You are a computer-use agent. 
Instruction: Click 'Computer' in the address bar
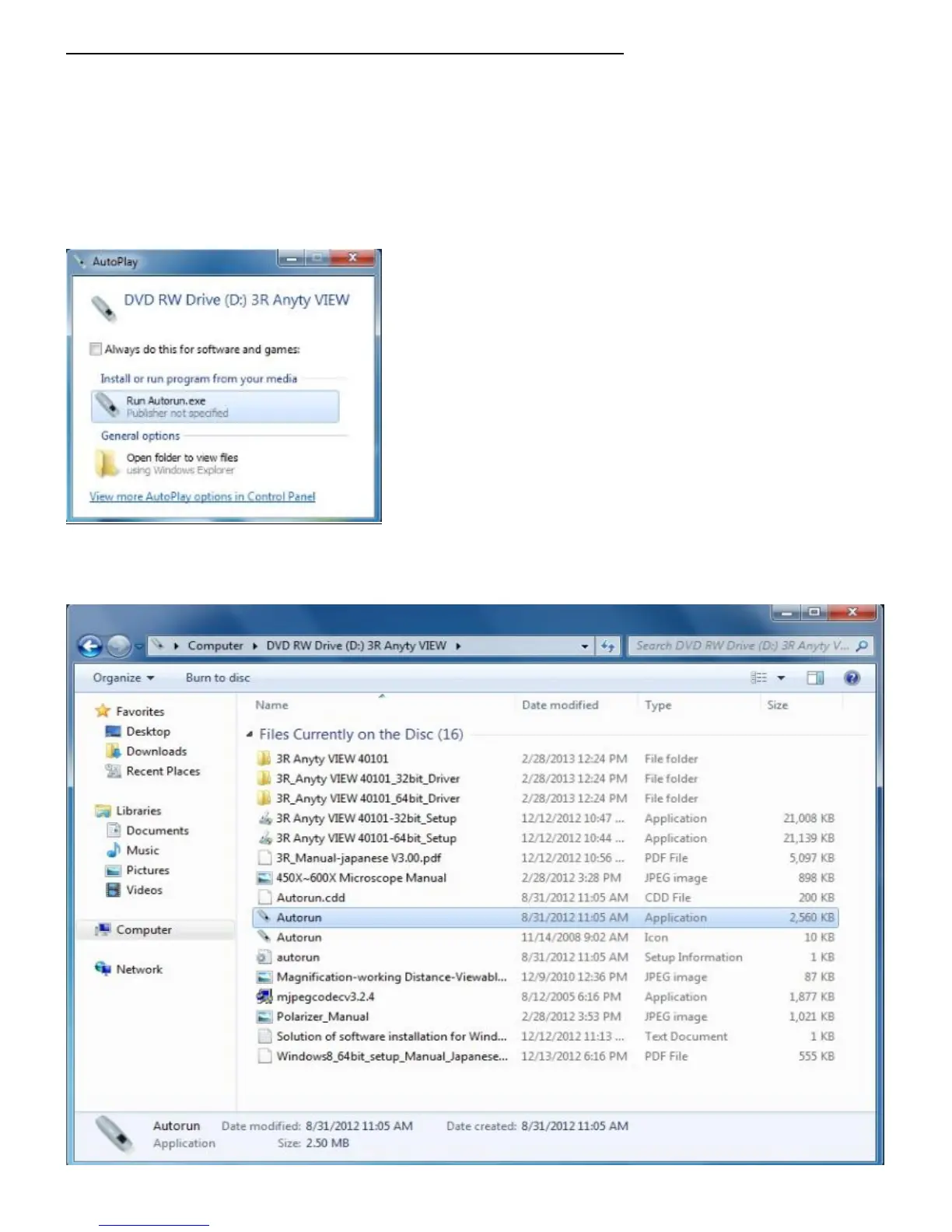(215, 646)
